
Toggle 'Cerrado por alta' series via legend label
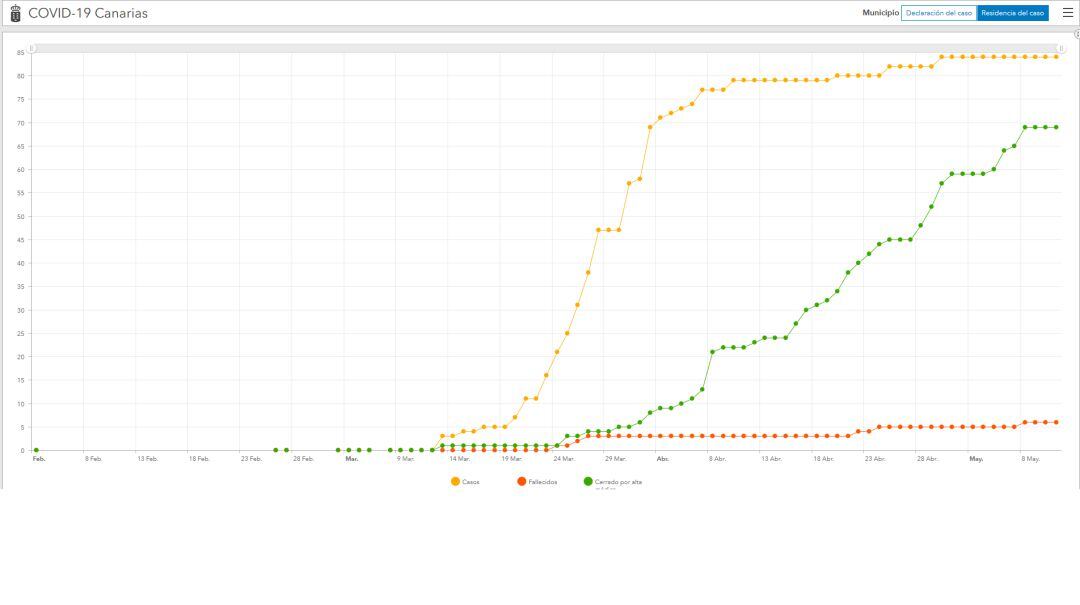[x=618, y=482]
